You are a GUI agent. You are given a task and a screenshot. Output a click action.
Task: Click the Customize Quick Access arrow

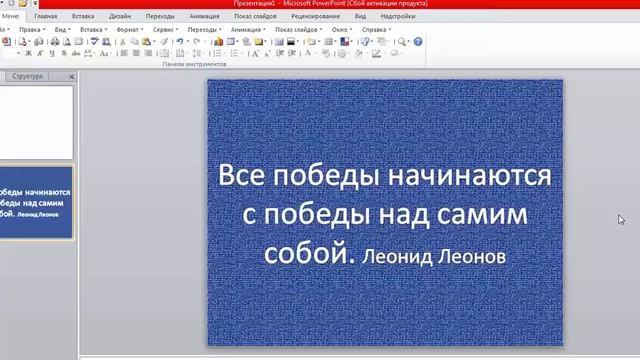[x=36, y=4]
